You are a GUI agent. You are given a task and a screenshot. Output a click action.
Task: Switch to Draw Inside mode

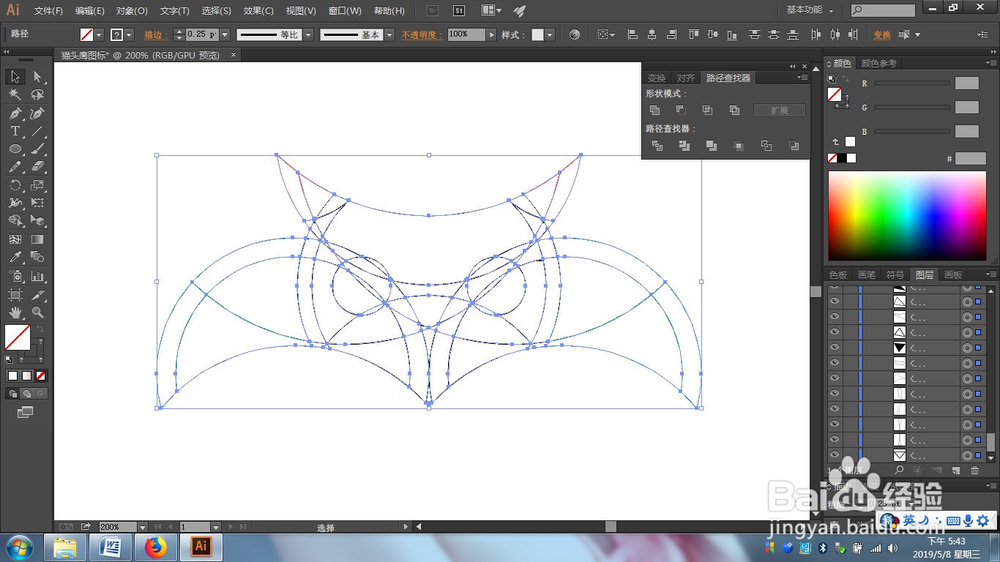[x=40, y=394]
